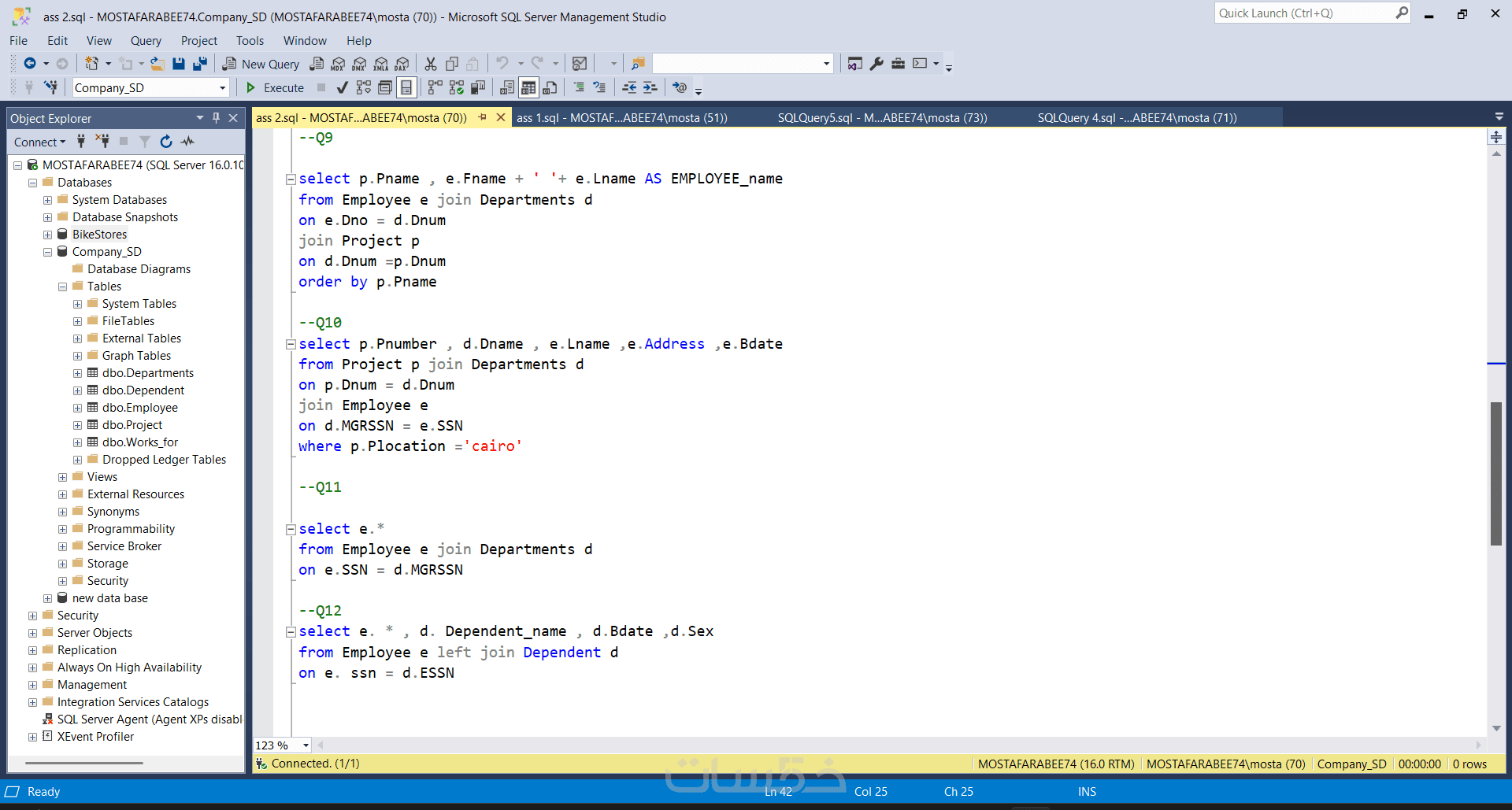Expand the dbo.Employee table node
Screen dimensions: 1512x810
coord(77,408)
